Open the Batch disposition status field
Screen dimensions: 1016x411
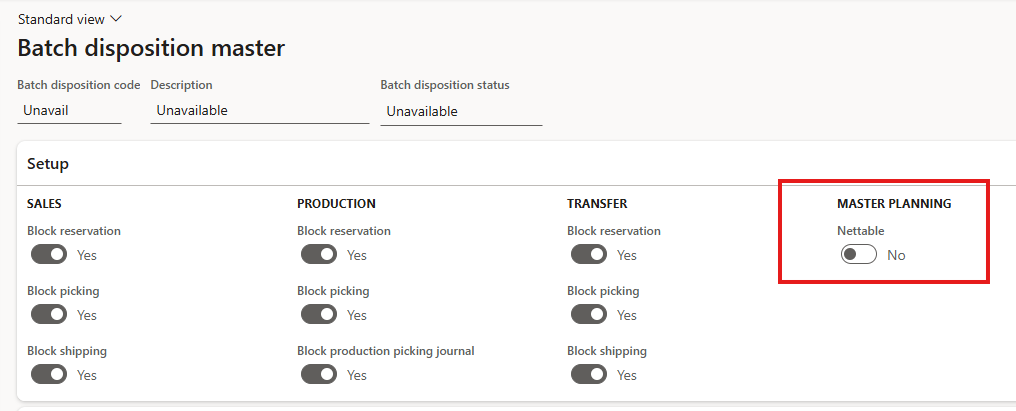pyautogui.click(x=460, y=112)
